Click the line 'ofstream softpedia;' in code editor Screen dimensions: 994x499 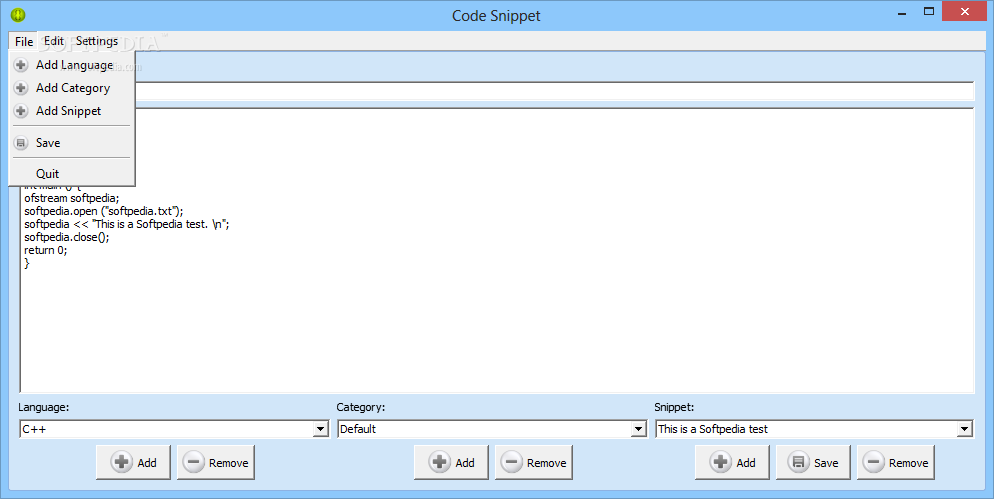[x=72, y=198]
